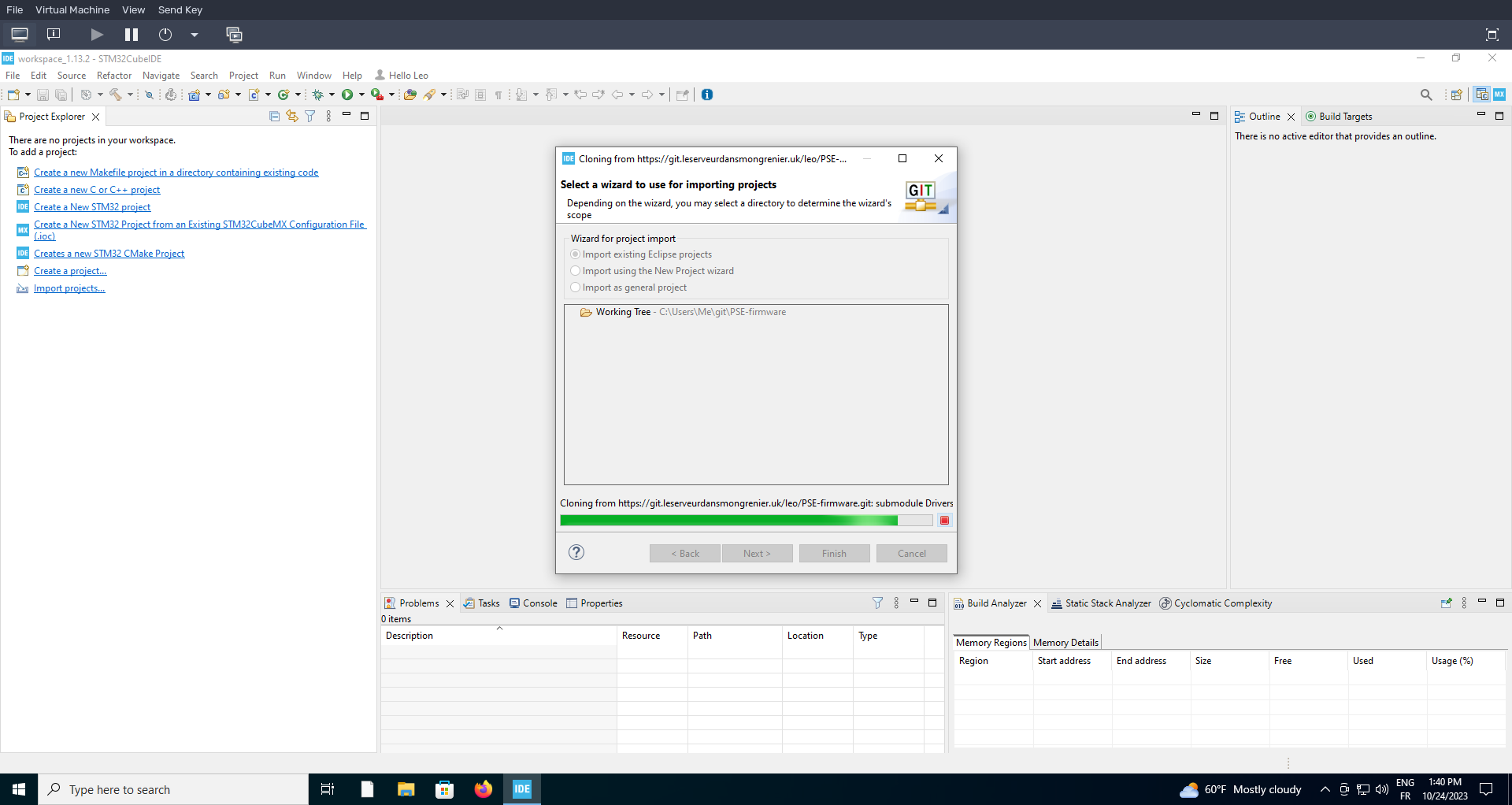
Task: Click the Open Type folder icon
Action: (x=410, y=95)
